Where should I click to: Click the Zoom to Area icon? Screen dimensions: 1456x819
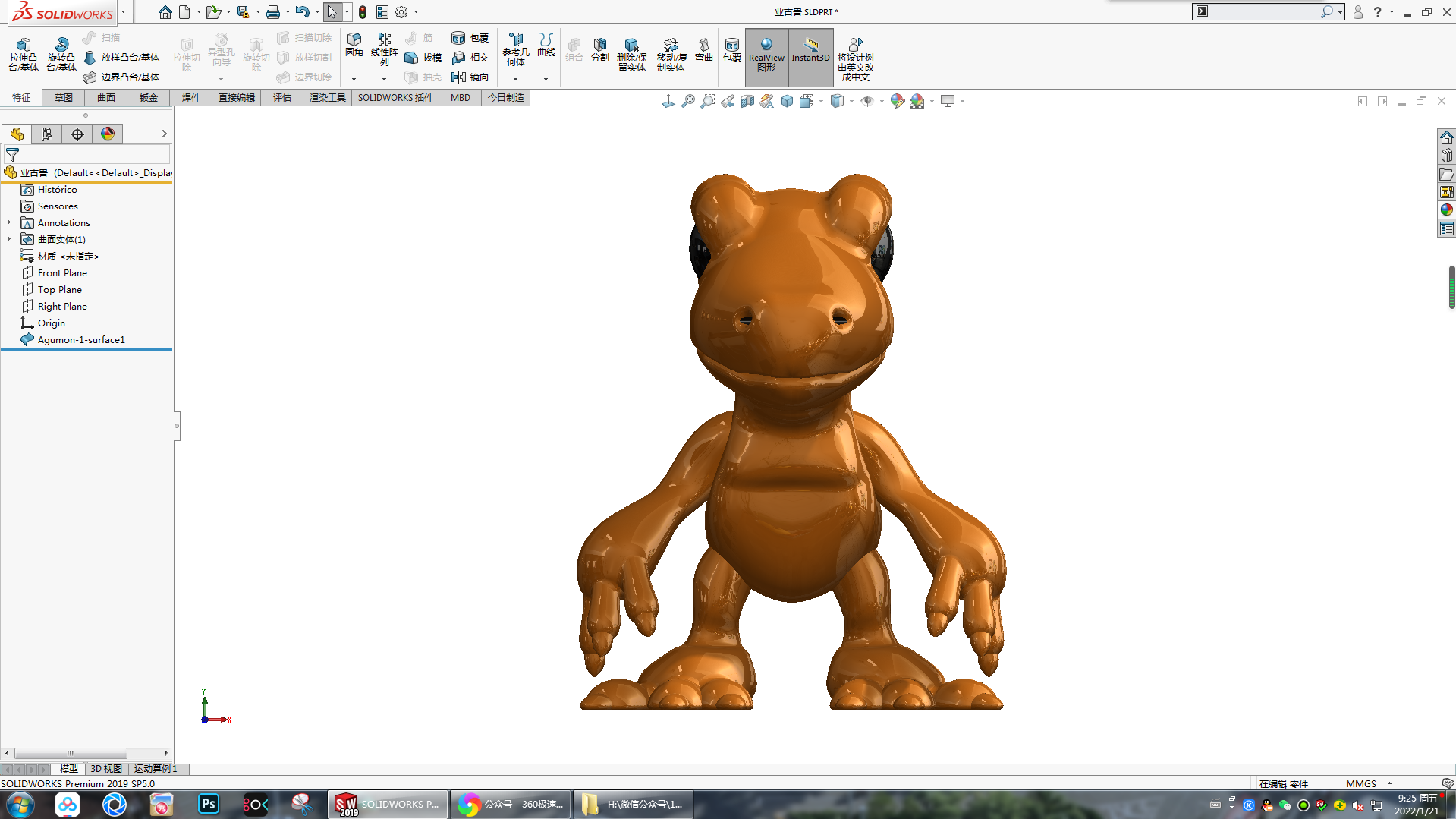pyautogui.click(x=708, y=101)
